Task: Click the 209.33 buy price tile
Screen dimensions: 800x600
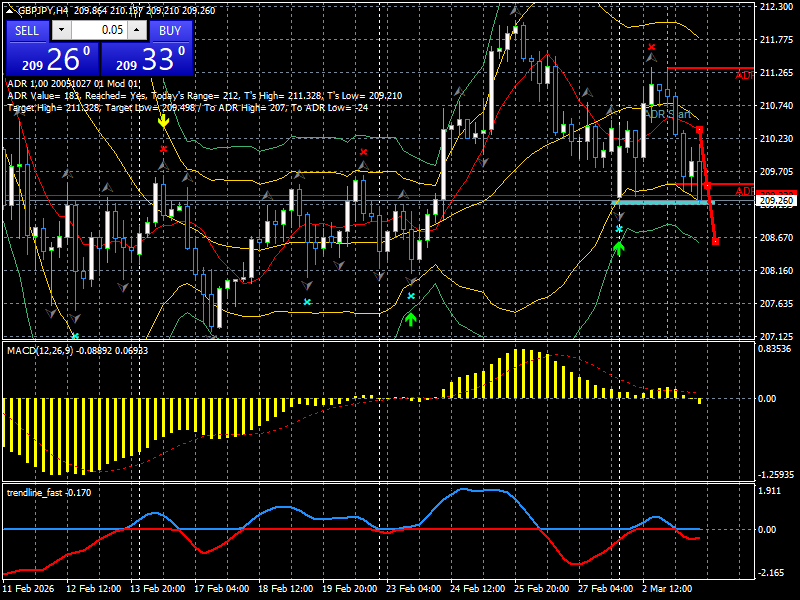Action: coord(146,59)
